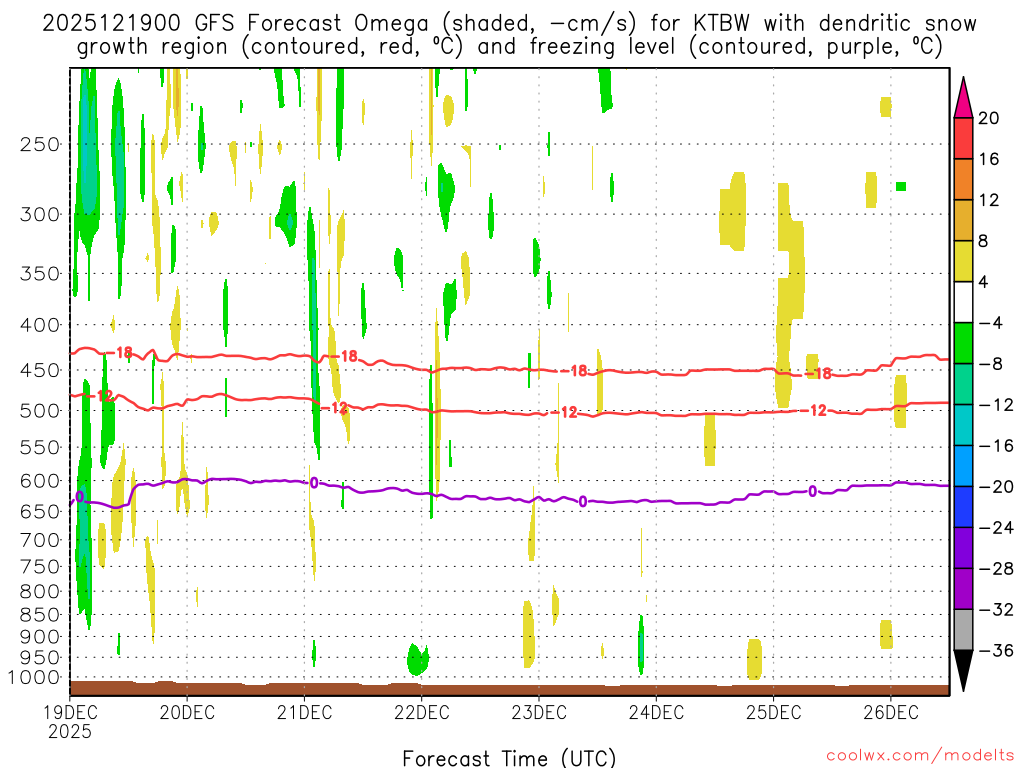Select the violet -28 to -24 colorbar swatch
The image size is (1024, 768).
pyautogui.click(x=963, y=549)
